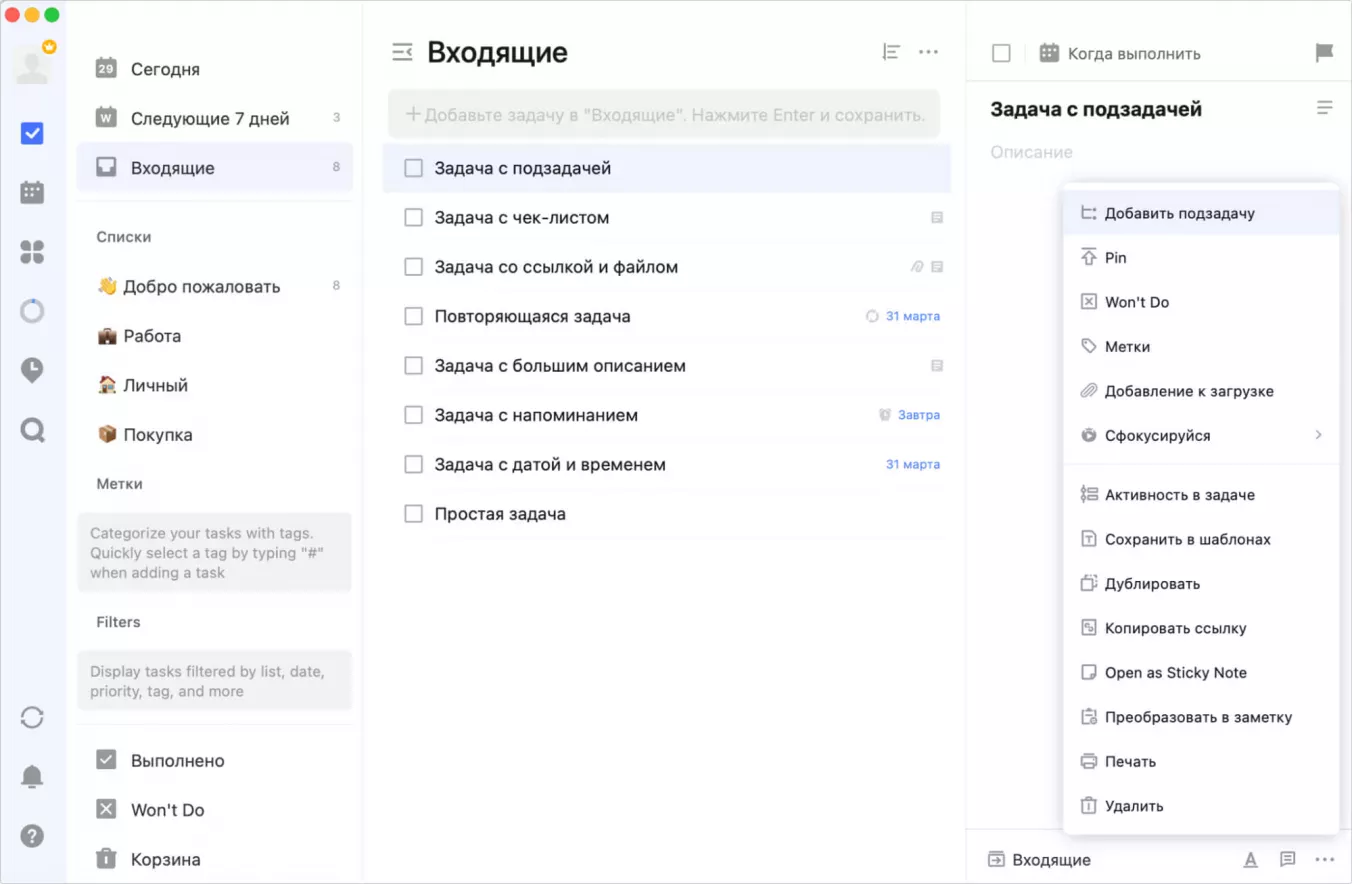Screen dimensions: 1352x884
Task: Collapse the list sidebar with menu icon
Action: [x=402, y=52]
